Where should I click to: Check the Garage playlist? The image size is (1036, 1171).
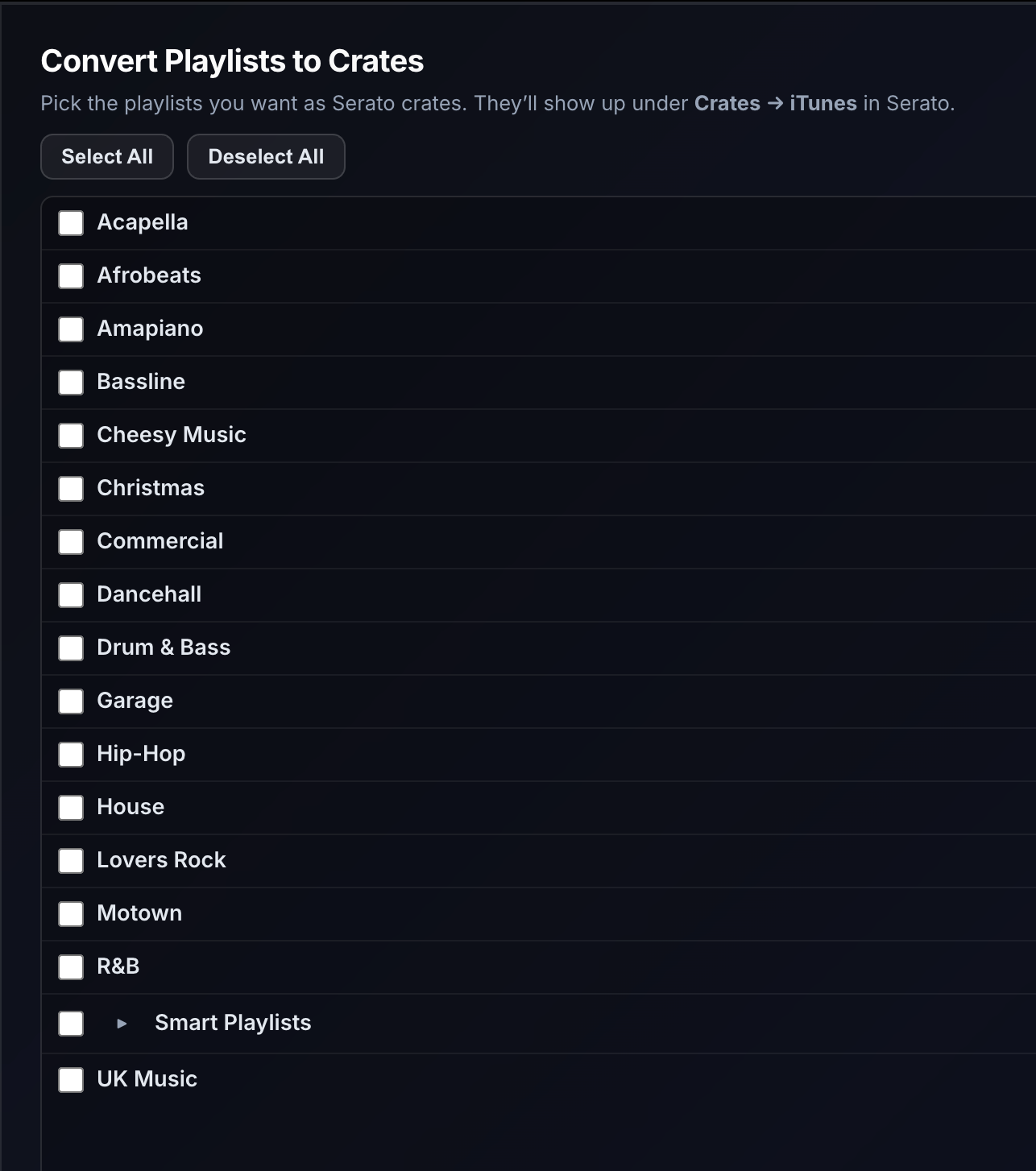point(71,701)
